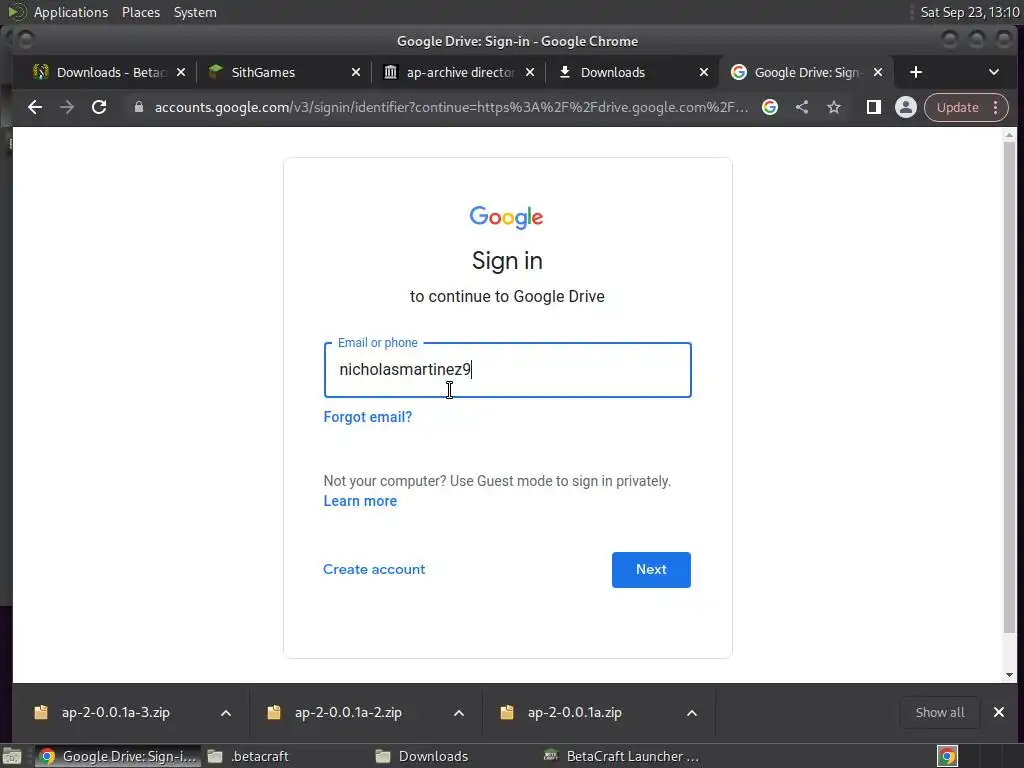
Task: Open Chrome's three-dot menu
Action: (x=996, y=107)
